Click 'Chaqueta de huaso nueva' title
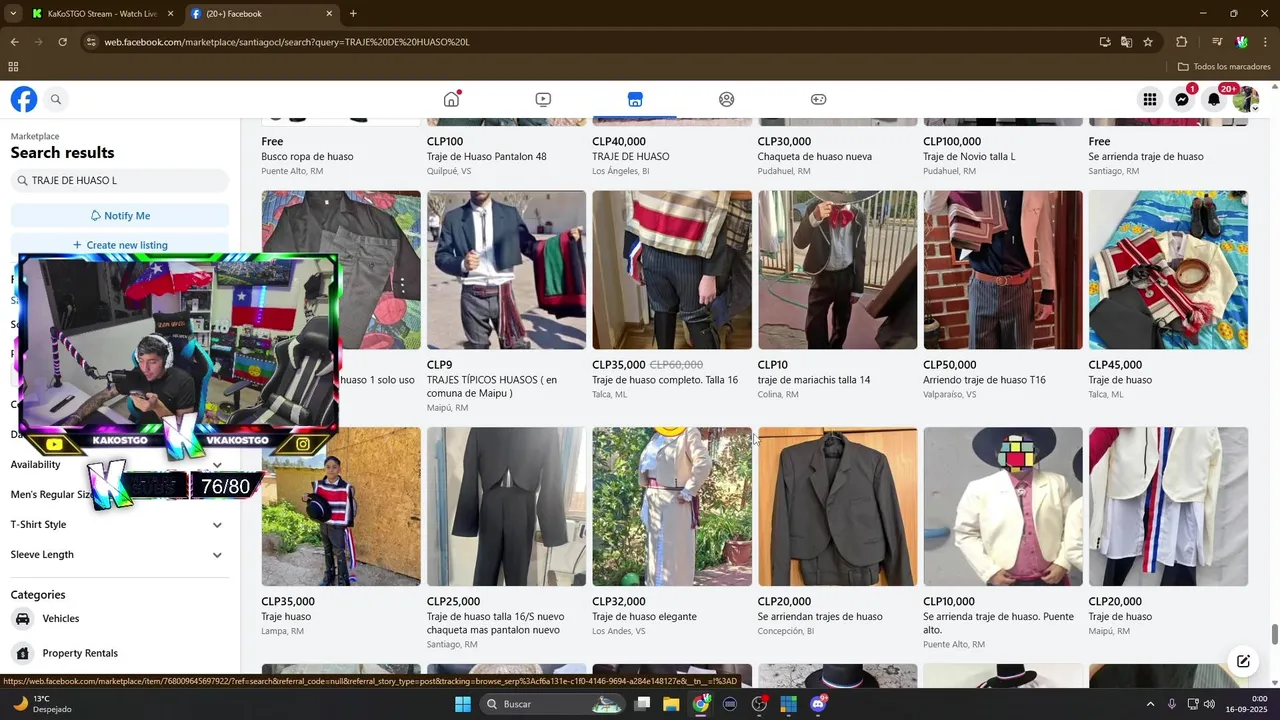The height and width of the screenshot is (720, 1280). point(815,157)
